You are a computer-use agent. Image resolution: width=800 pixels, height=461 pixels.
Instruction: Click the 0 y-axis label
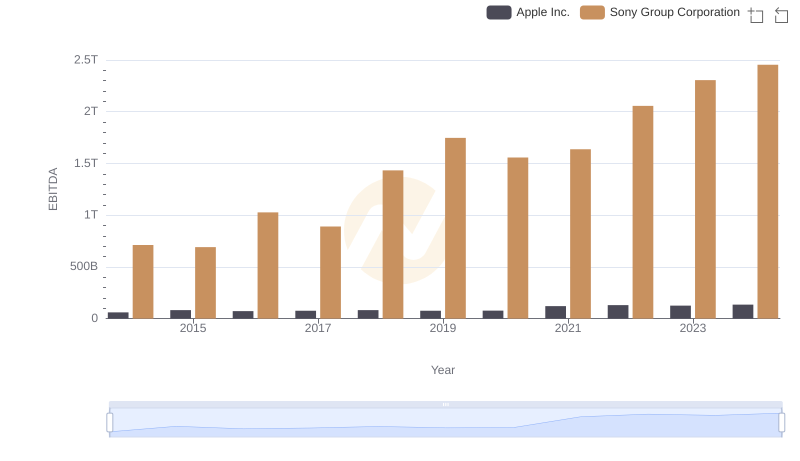[94, 318]
